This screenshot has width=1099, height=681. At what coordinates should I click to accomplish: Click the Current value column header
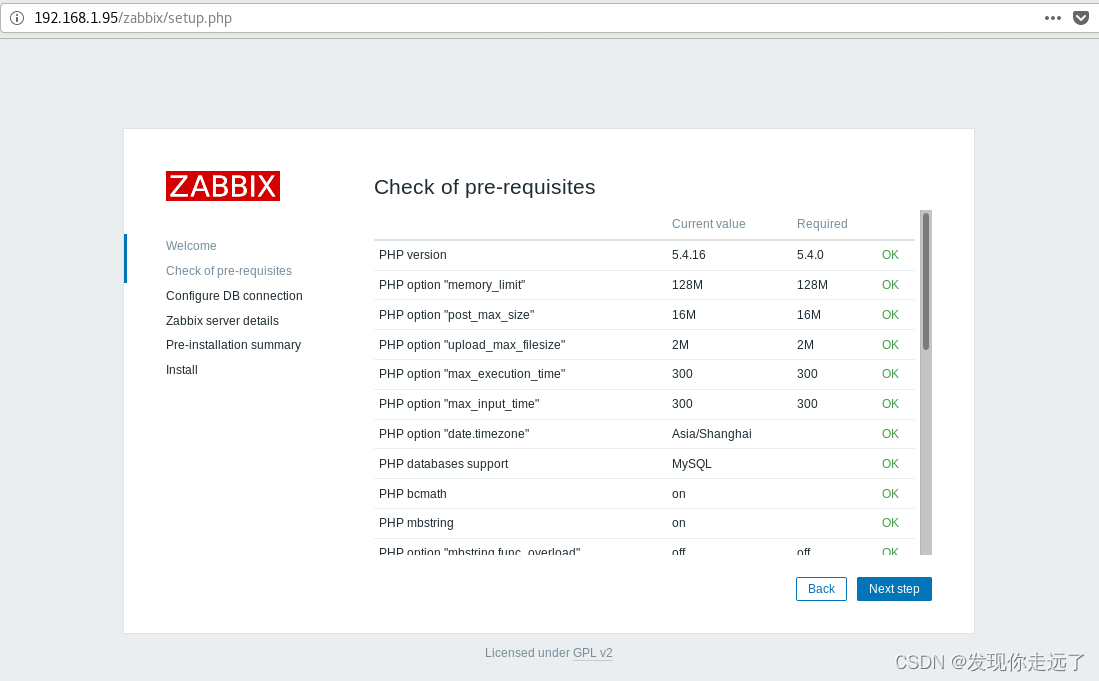709,224
